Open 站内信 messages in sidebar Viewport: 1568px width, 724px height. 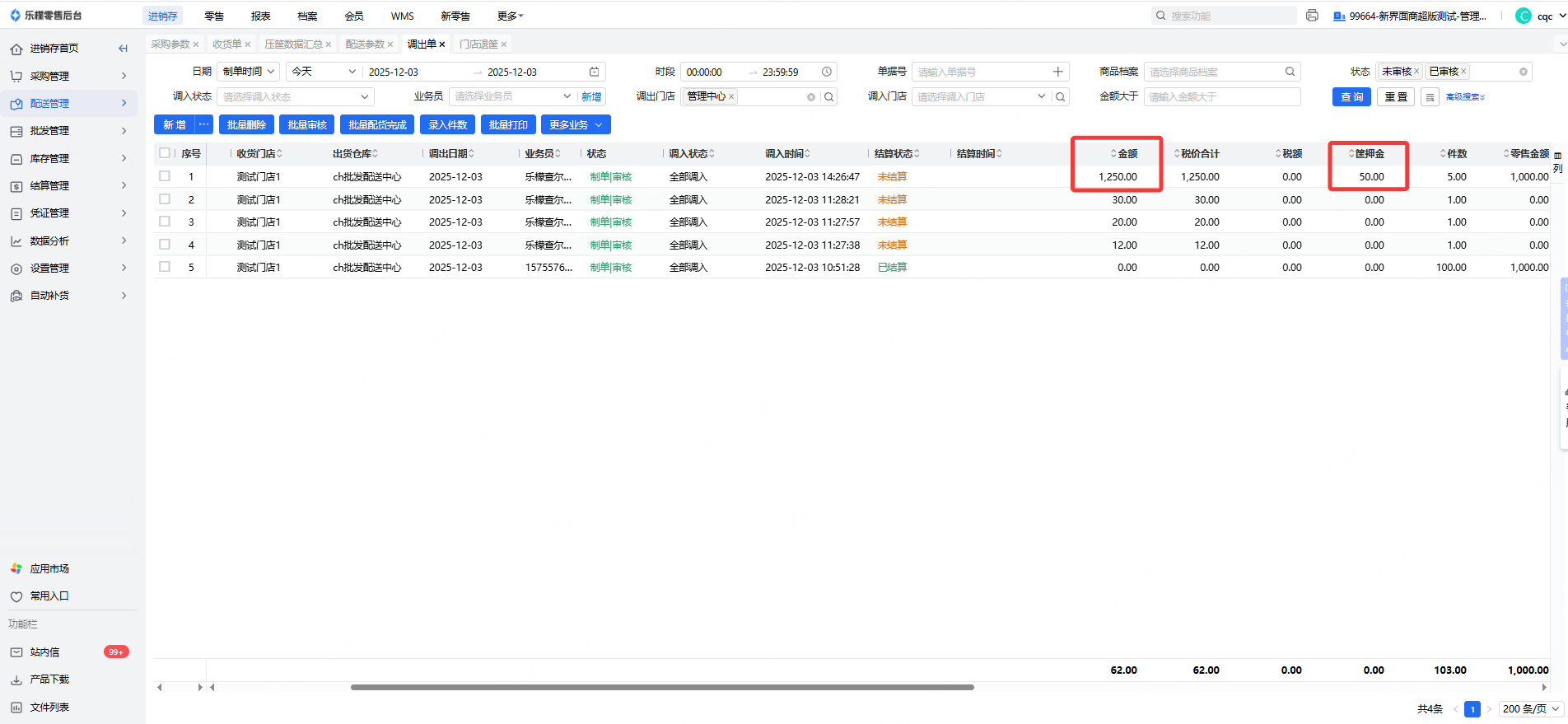pos(45,652)
